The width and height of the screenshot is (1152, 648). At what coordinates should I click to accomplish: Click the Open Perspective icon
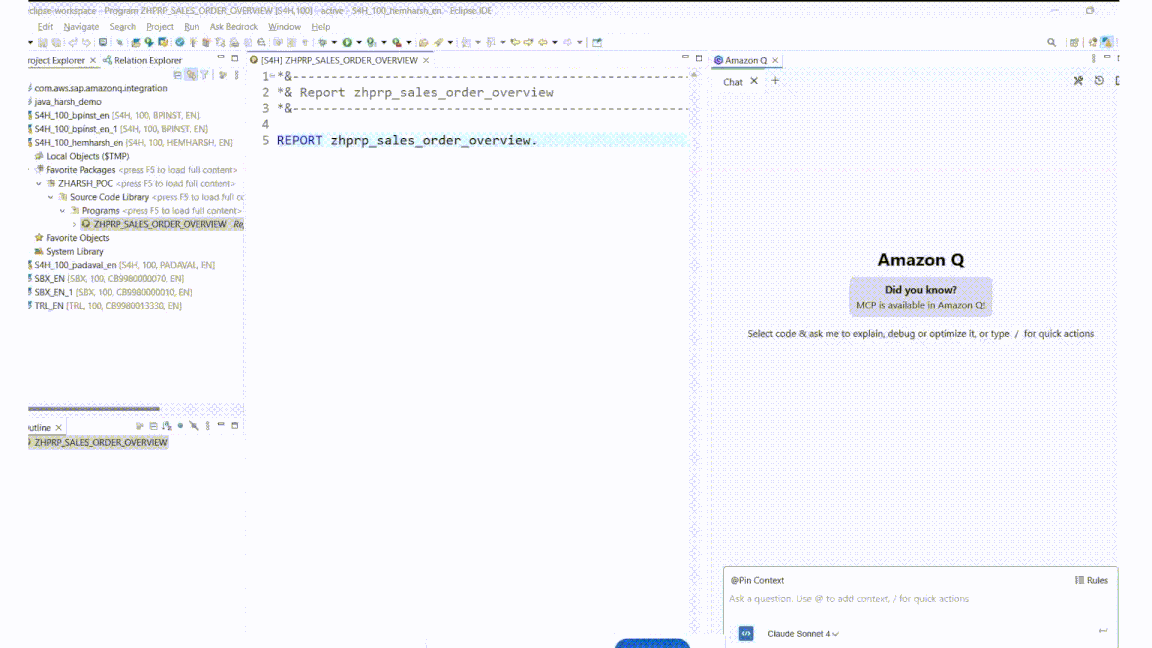pos(1074,43)
